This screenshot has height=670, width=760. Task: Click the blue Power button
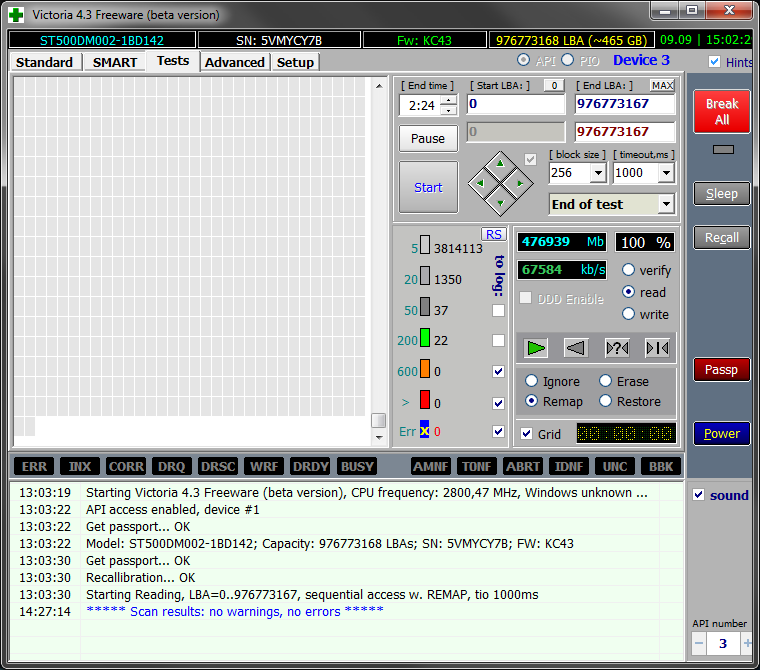pyautogui.click(x=722, y=433)
